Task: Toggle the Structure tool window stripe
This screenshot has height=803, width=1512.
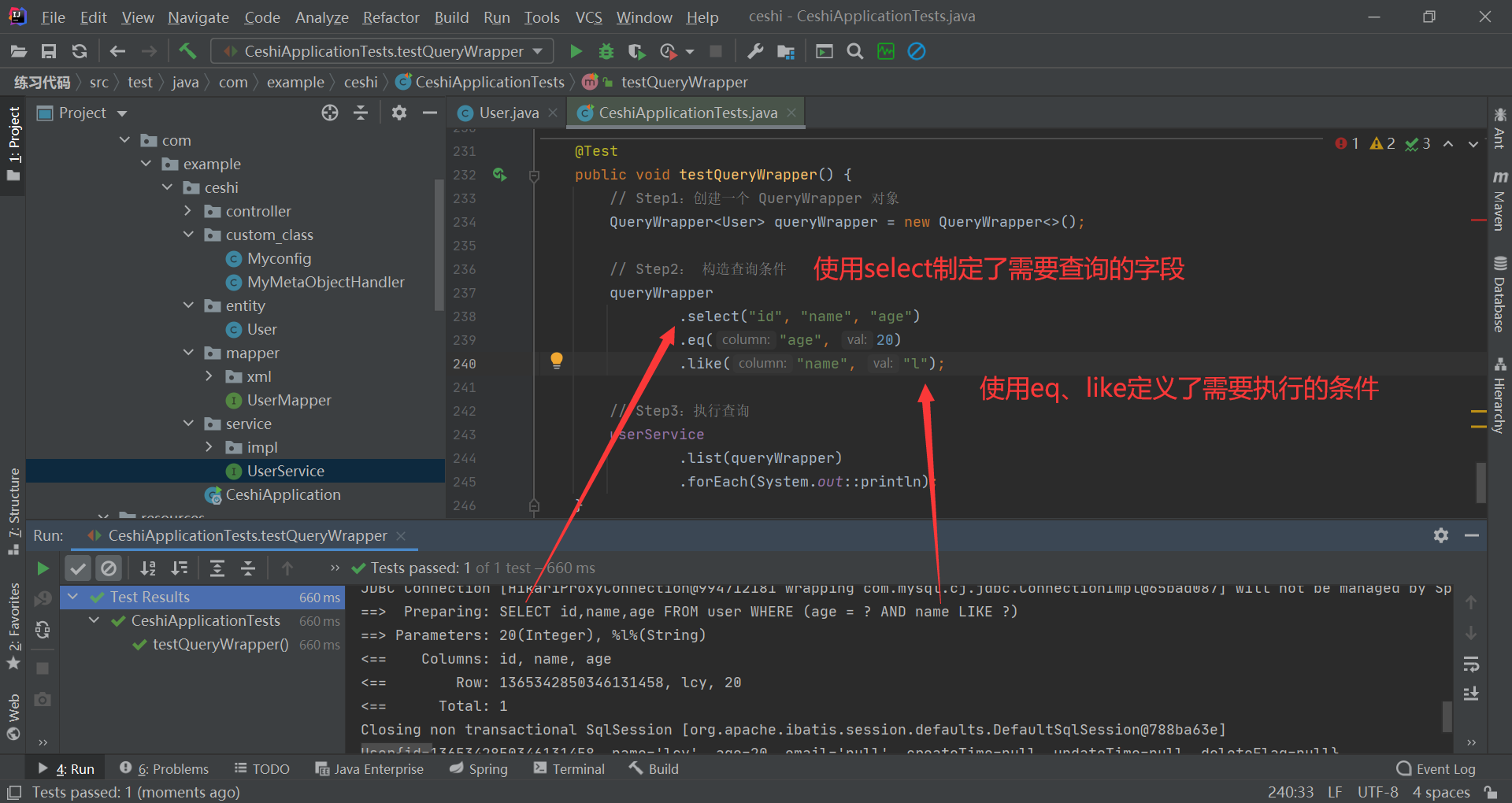Action: click(13, 512)
